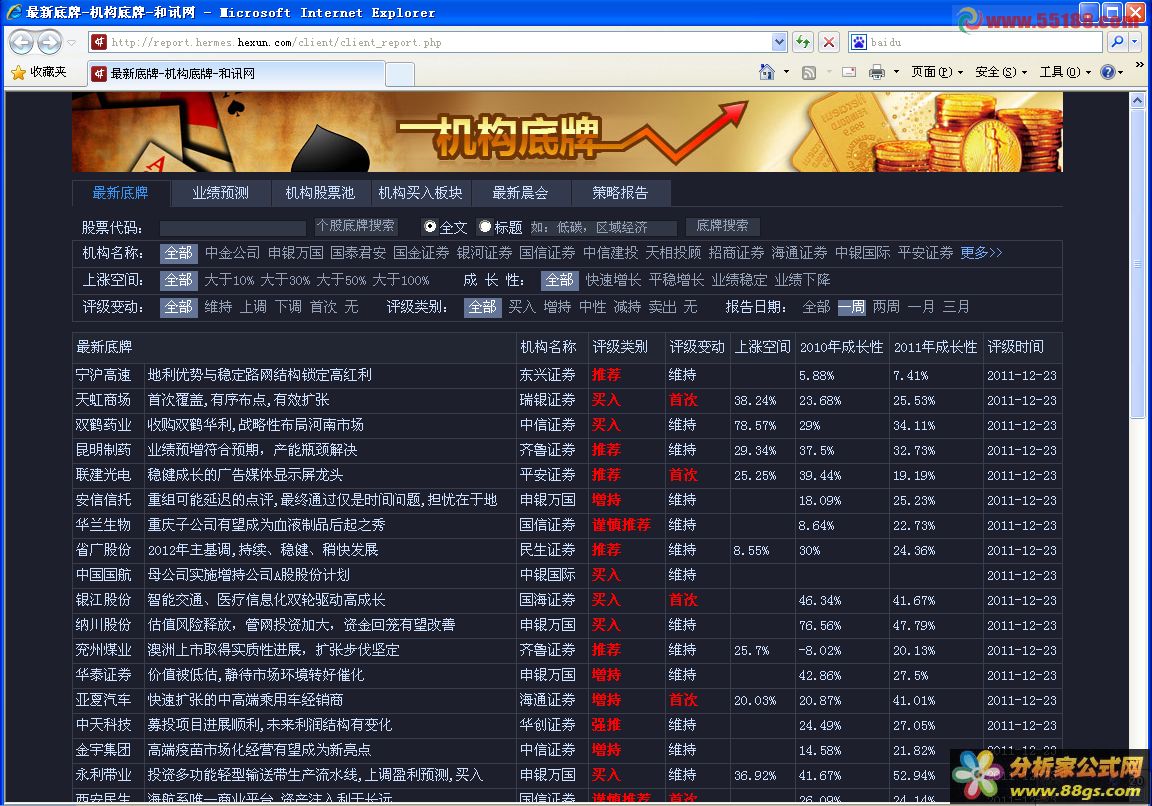This screenshot has width=1152, height=806.
Task: Click the 底牌搜索 button
Action: click(x=722, y=226)
